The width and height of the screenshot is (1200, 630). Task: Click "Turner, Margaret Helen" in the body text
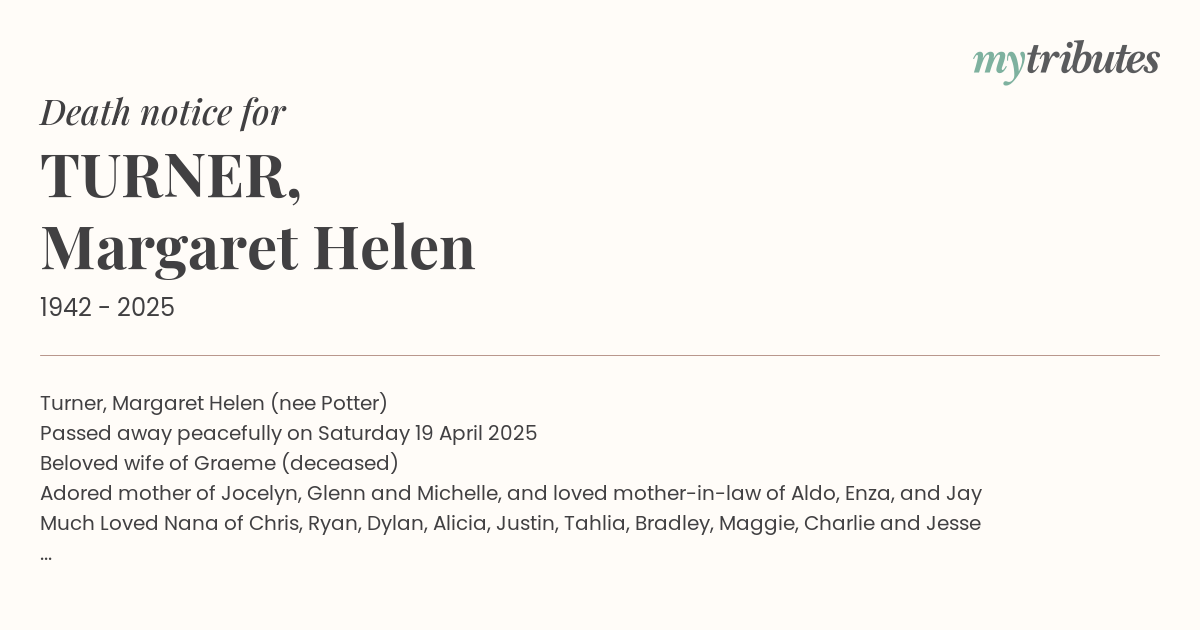pyautogui.click(x=151, y=403)
